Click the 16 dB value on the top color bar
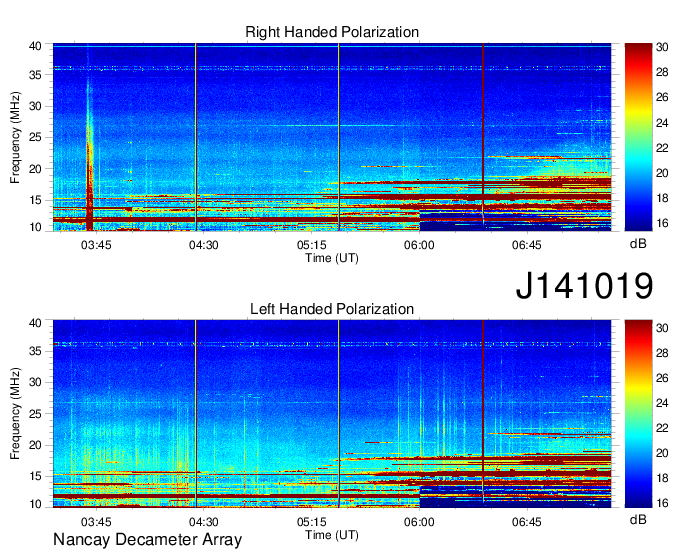Image resolution: width=680 pixels, height=552 pixels. [x=662, y=223]
